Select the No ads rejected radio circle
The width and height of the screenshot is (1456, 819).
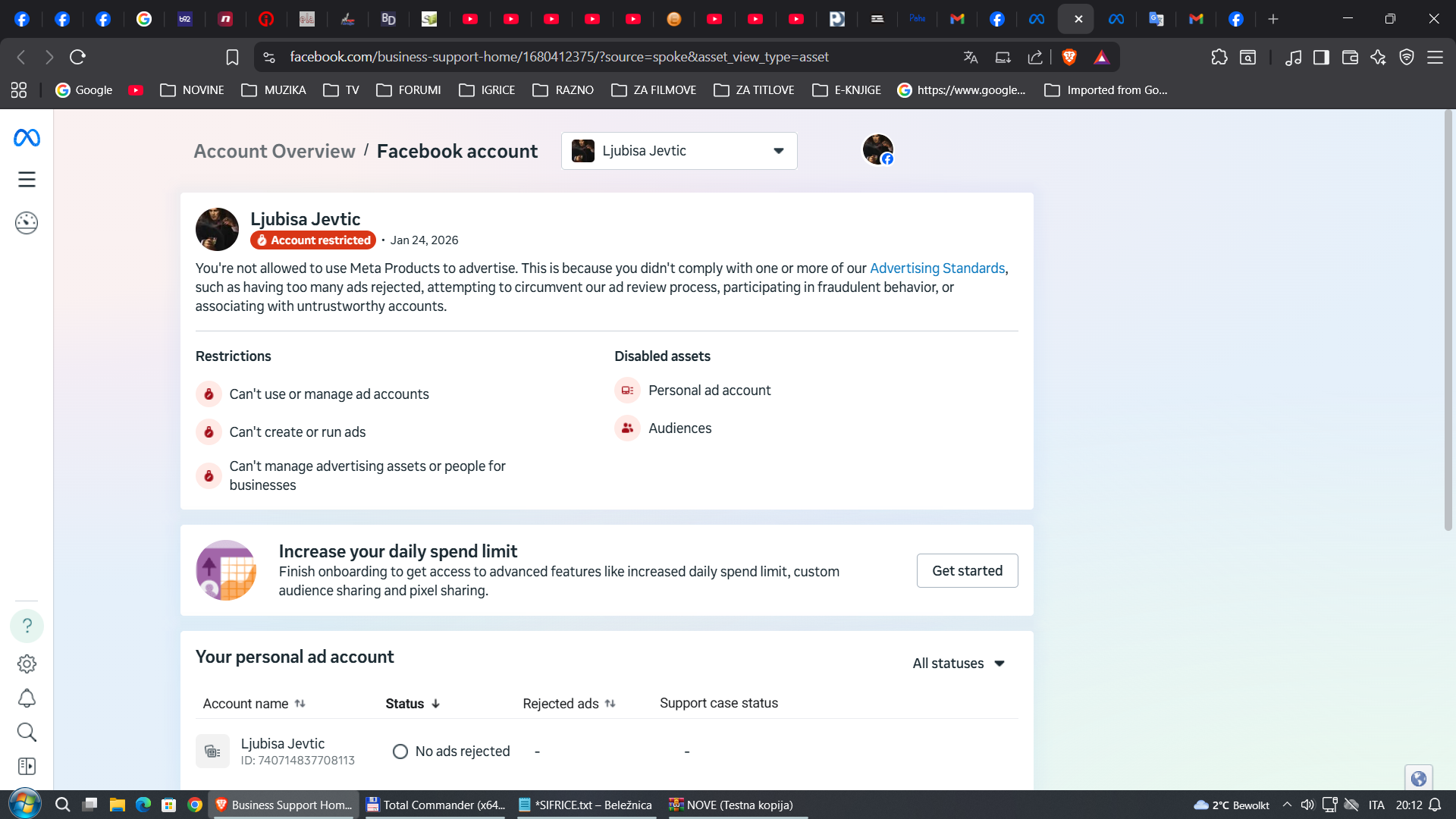point(400,752)
